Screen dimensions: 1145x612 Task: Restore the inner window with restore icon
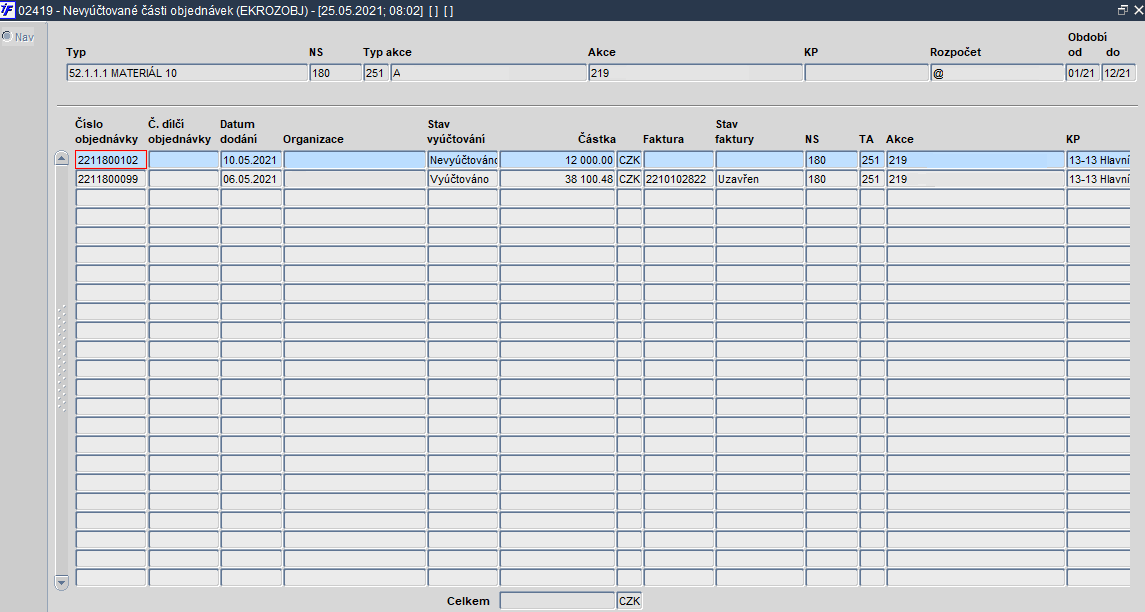click(1122, 10)
